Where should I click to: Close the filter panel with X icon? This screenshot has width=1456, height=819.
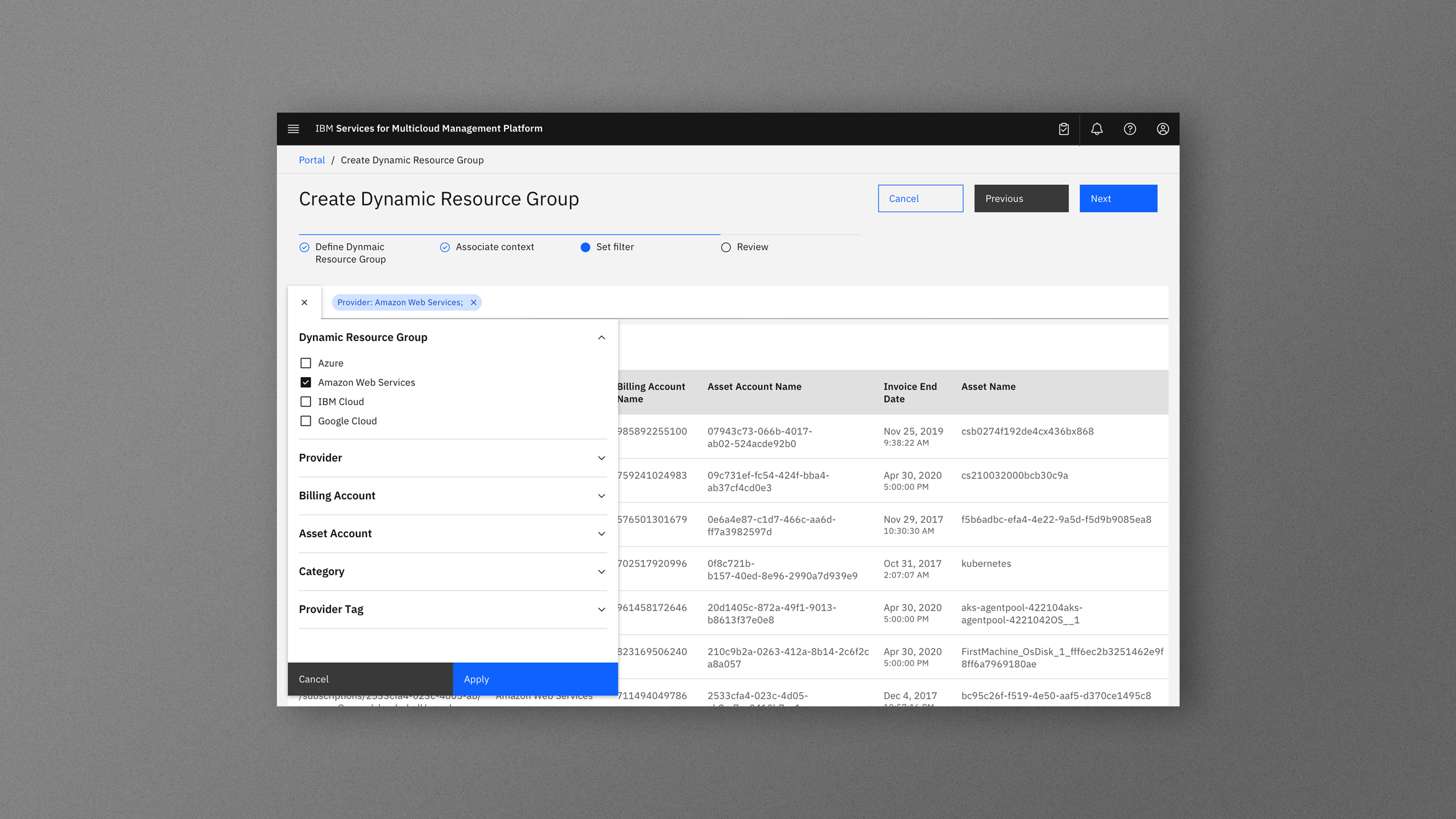[x=304, y=302]
